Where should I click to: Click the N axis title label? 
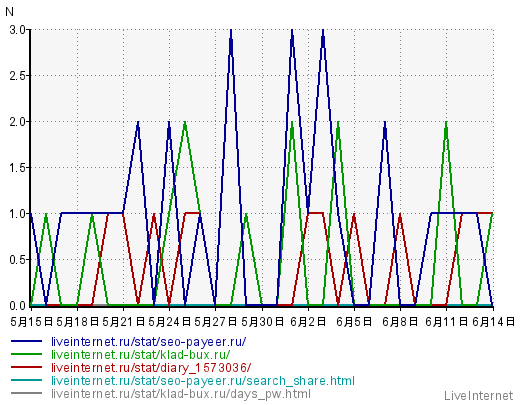pos(9,12)
